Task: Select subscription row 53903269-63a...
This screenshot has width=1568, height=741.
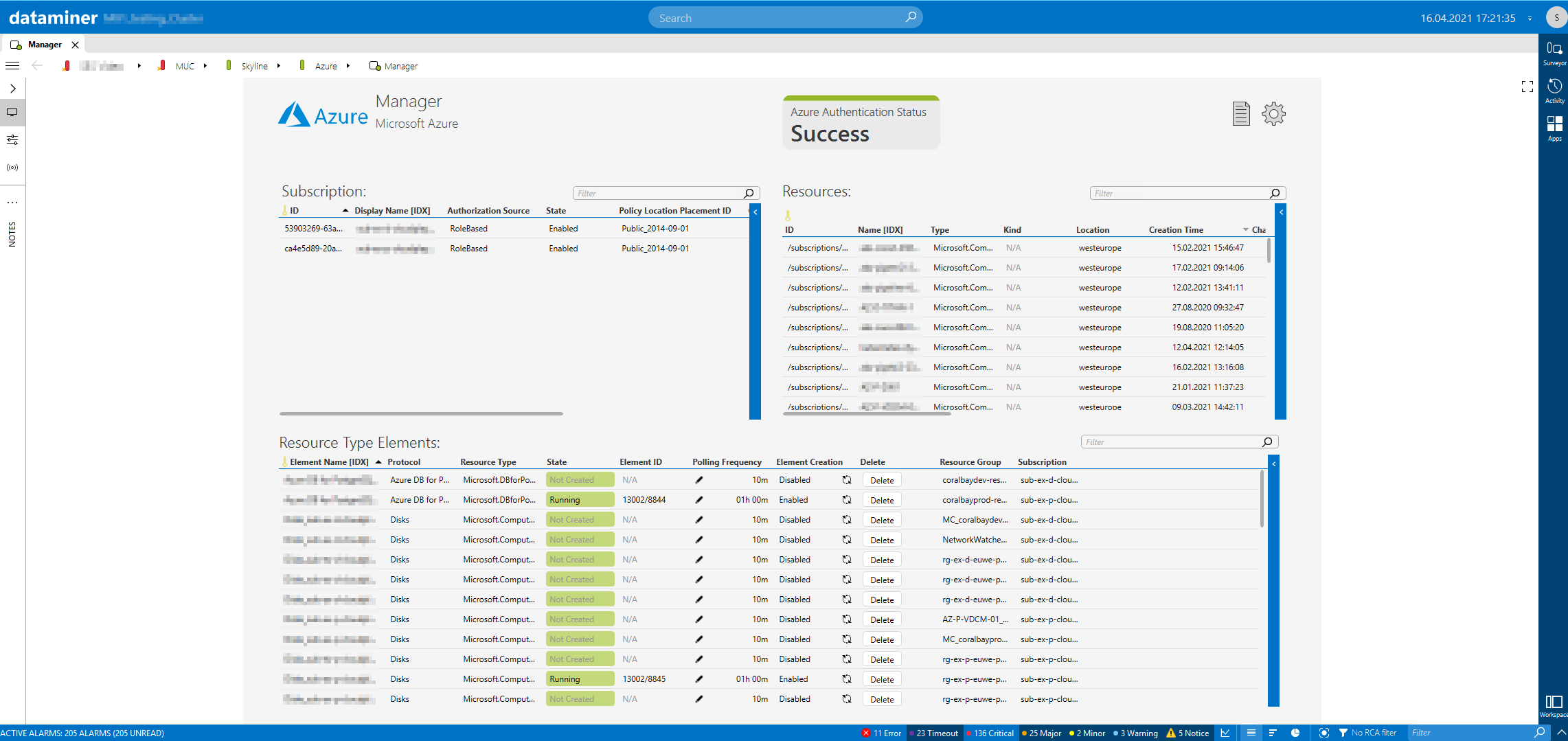Action: pos(514,229)
